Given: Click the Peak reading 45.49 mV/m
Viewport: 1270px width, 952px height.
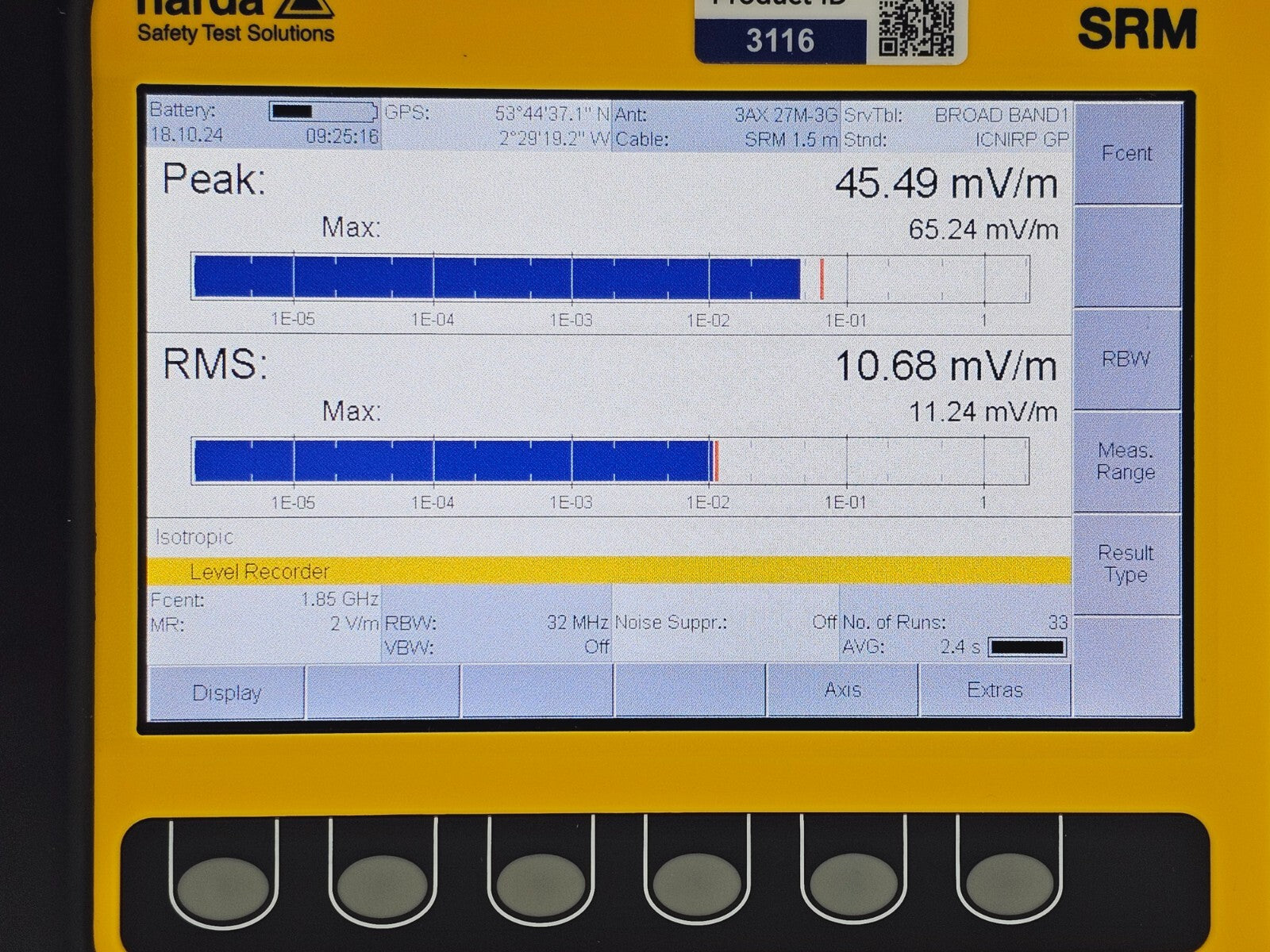Looking at the screenshot, I should (x=945, y=184).
